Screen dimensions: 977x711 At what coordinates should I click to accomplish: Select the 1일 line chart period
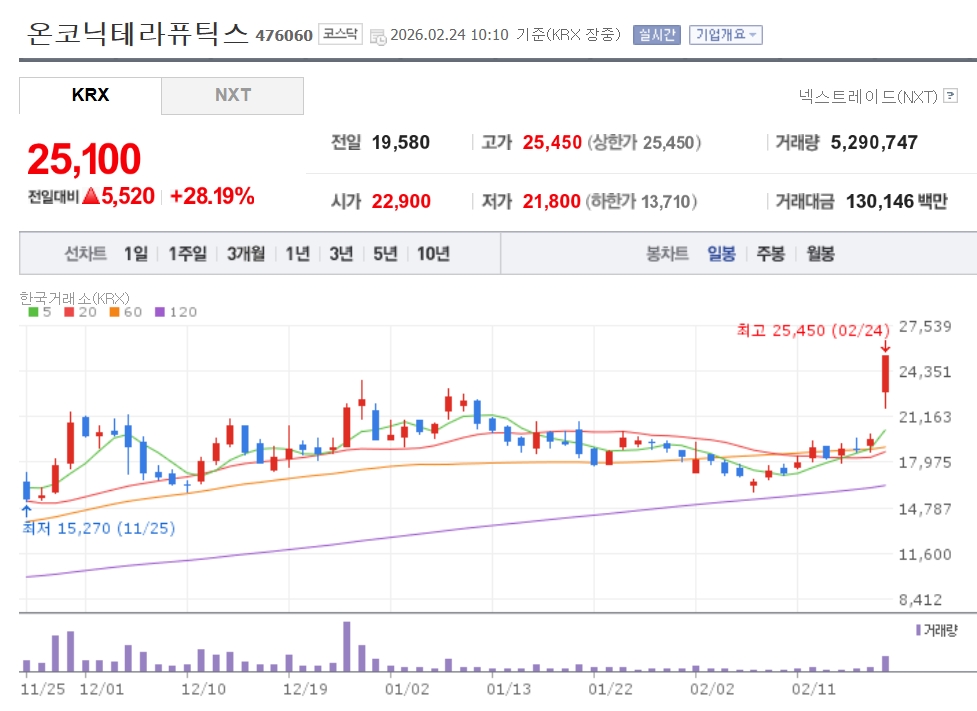[x=136, y=254]
